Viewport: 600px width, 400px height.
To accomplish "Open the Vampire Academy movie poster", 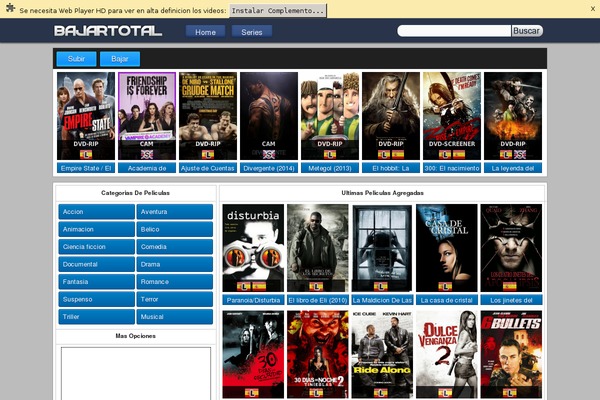I will click(x=147, y=116).
